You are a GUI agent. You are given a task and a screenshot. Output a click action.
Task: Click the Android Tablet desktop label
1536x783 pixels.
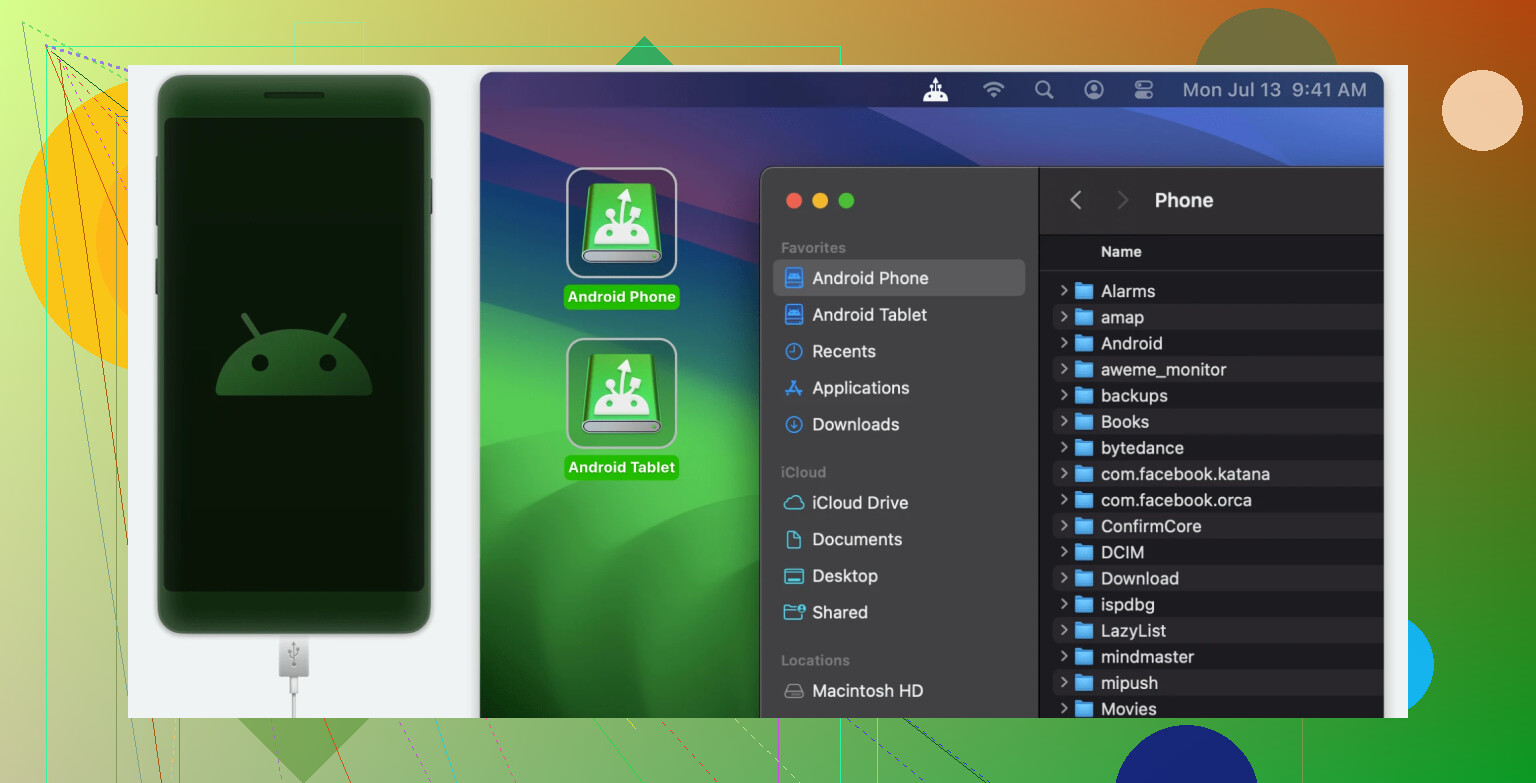click(x=621, y=468)
